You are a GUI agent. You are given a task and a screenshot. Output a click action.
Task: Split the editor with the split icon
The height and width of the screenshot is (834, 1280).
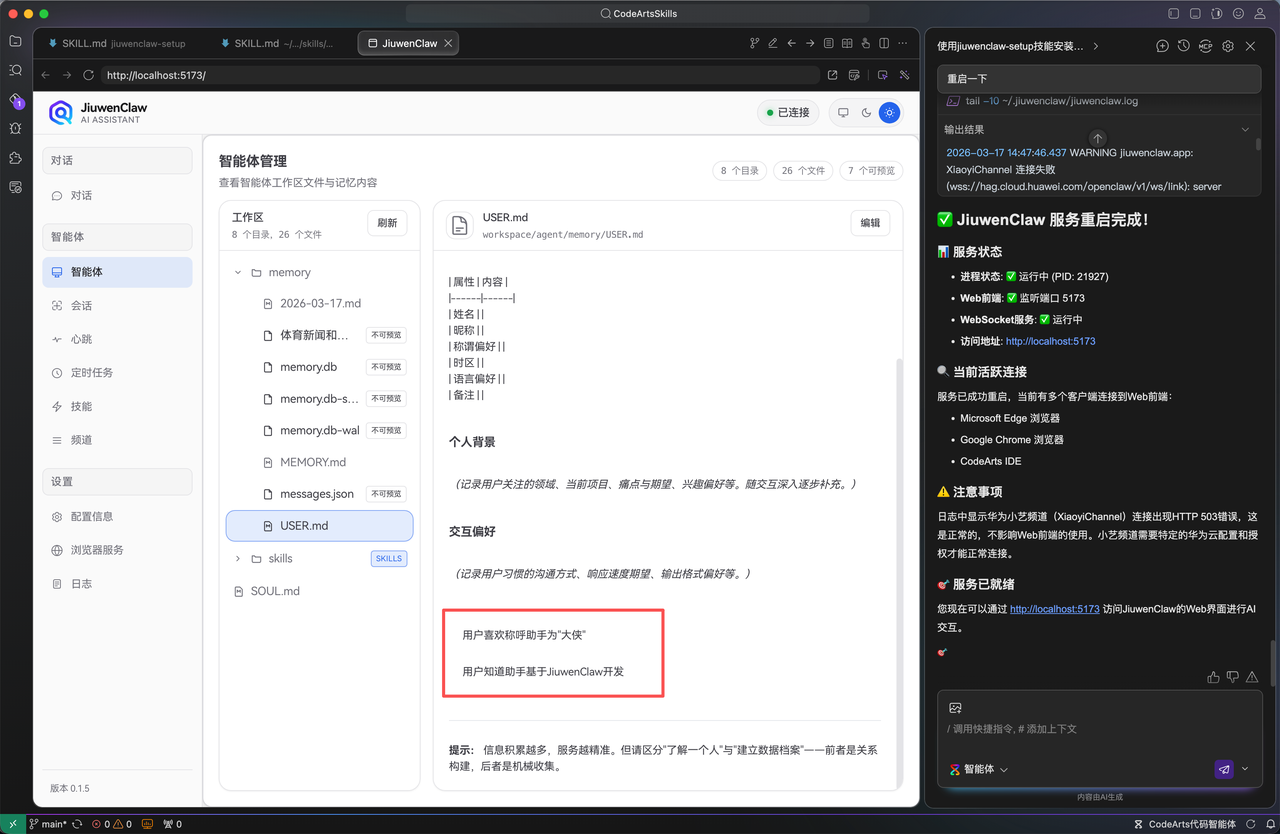884,43
